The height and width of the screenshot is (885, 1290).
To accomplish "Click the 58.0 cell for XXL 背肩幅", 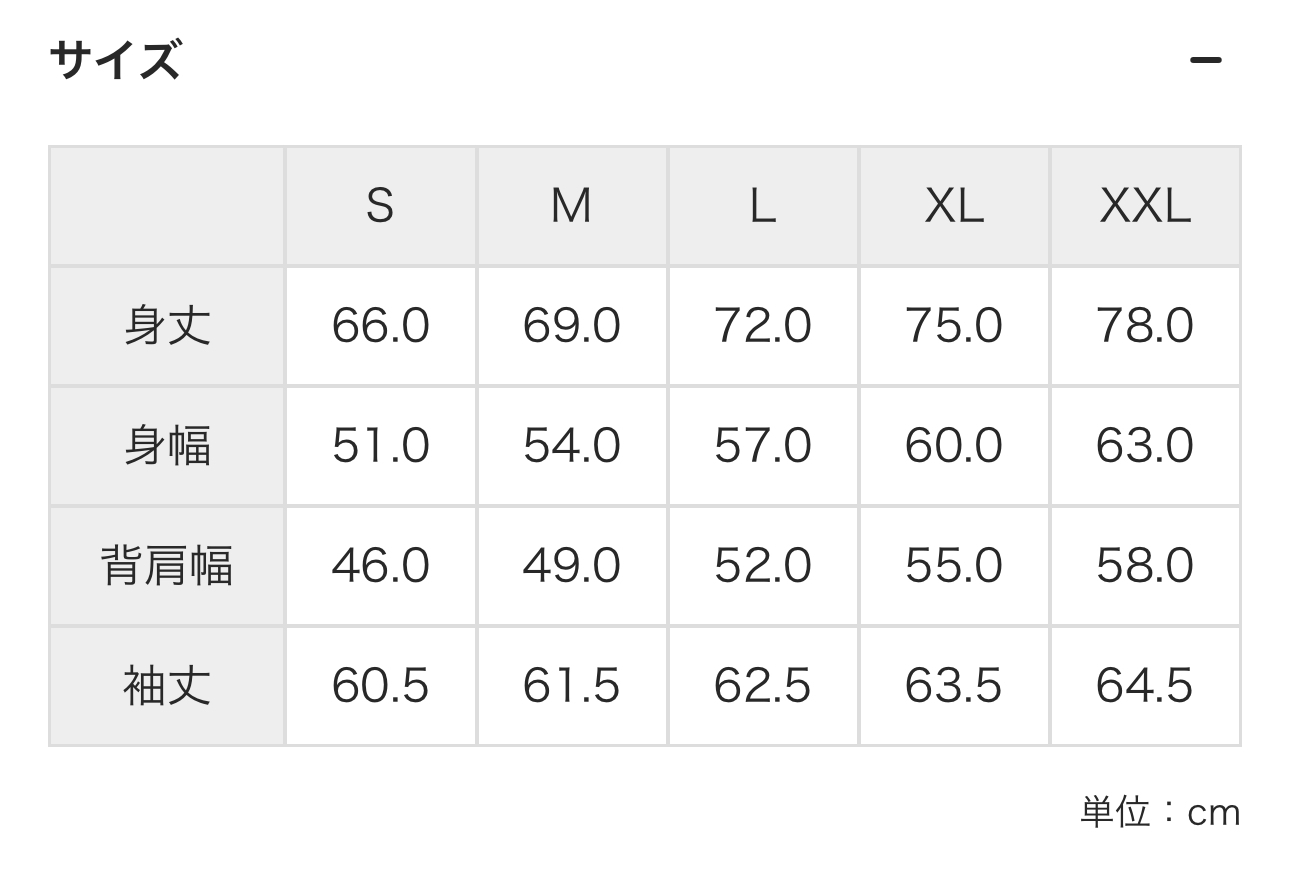I will 1145,566.
